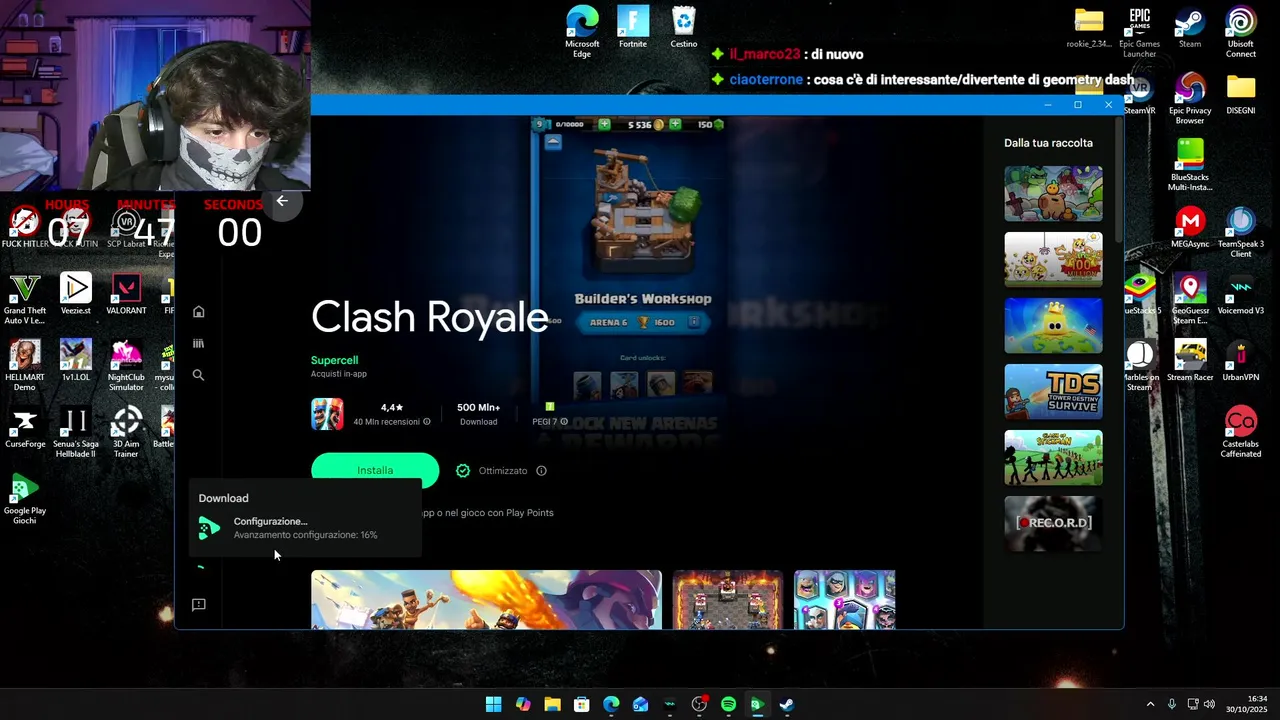Click the Ottimizzato check badge
Screen dimensions: 1280x720
click(463, 471)
